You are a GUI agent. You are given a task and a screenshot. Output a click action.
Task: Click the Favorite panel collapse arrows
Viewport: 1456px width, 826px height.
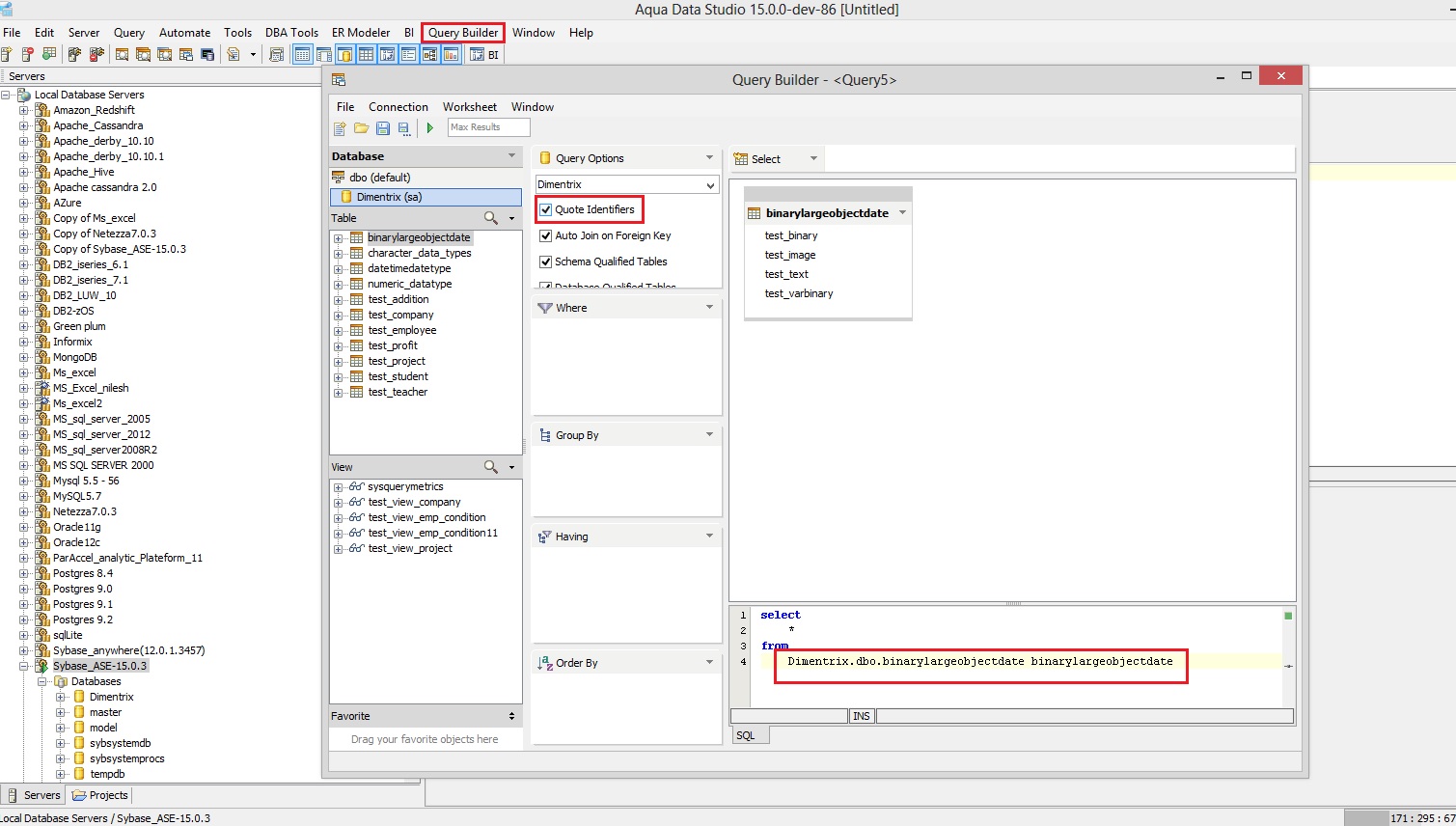coord(511,716)
